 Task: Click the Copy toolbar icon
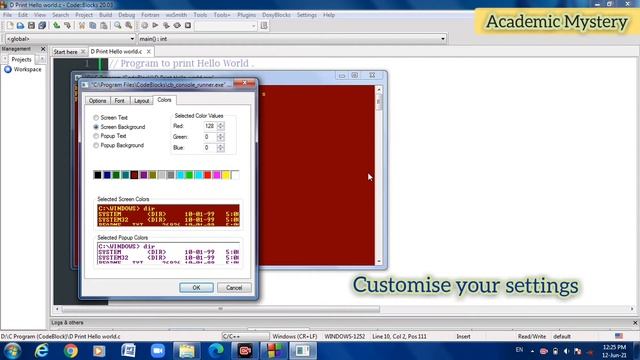(93, 26)
